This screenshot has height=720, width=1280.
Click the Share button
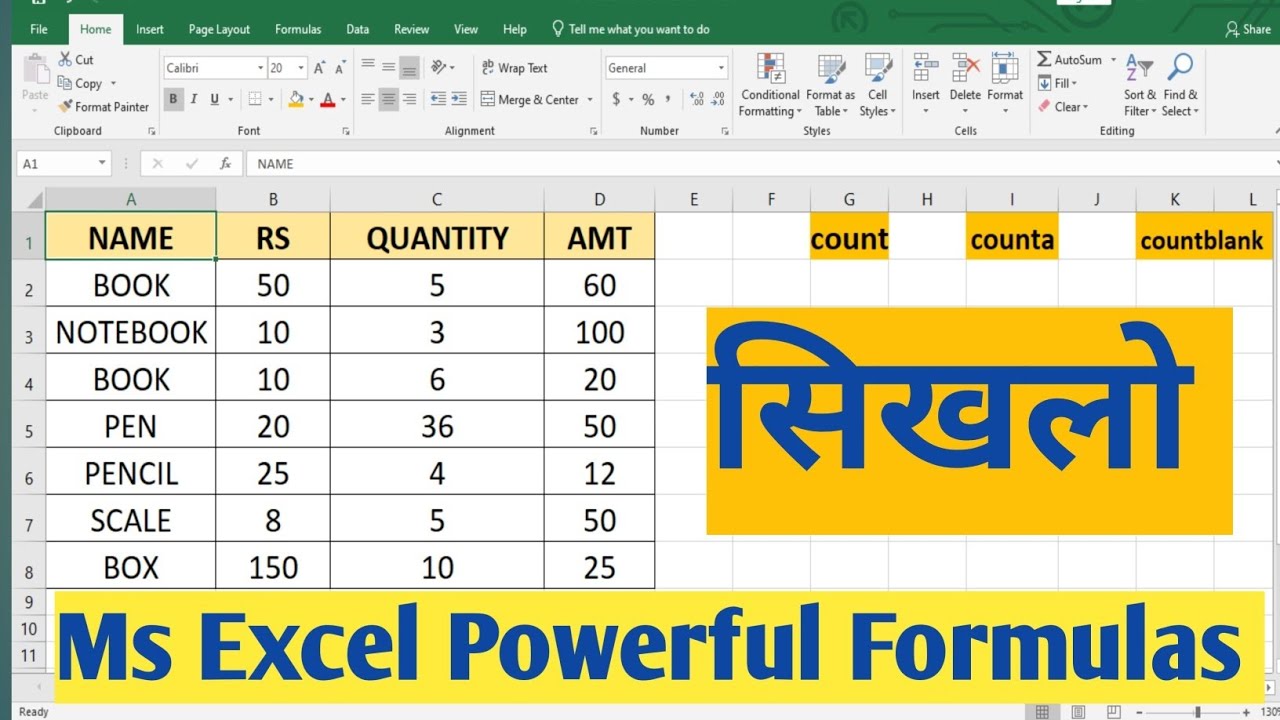pyautogui.click(x=1248, y=29)
